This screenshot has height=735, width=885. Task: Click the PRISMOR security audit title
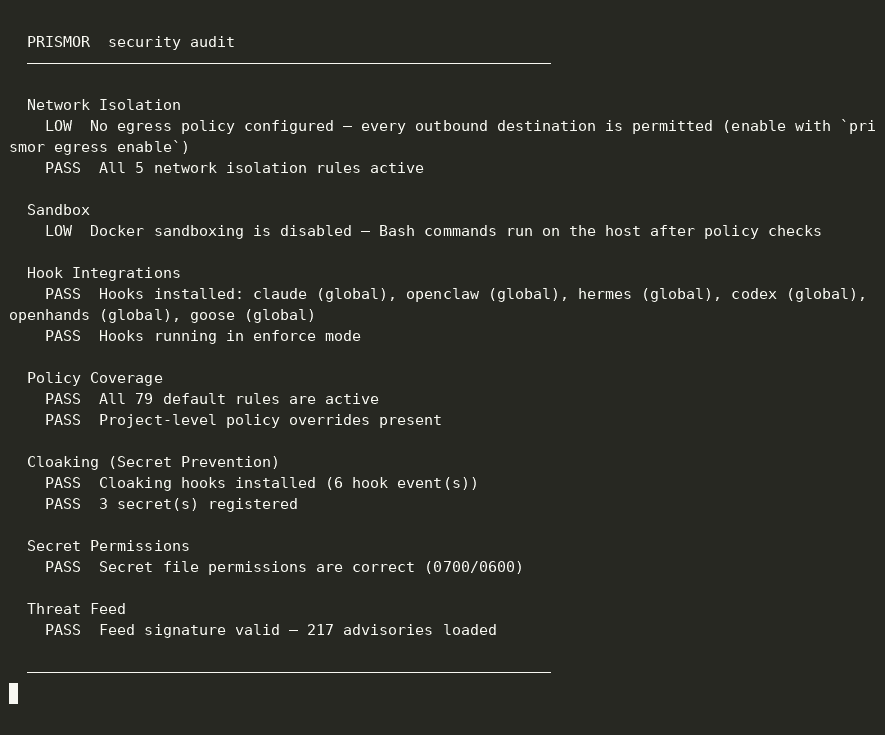tap(130, 42)
